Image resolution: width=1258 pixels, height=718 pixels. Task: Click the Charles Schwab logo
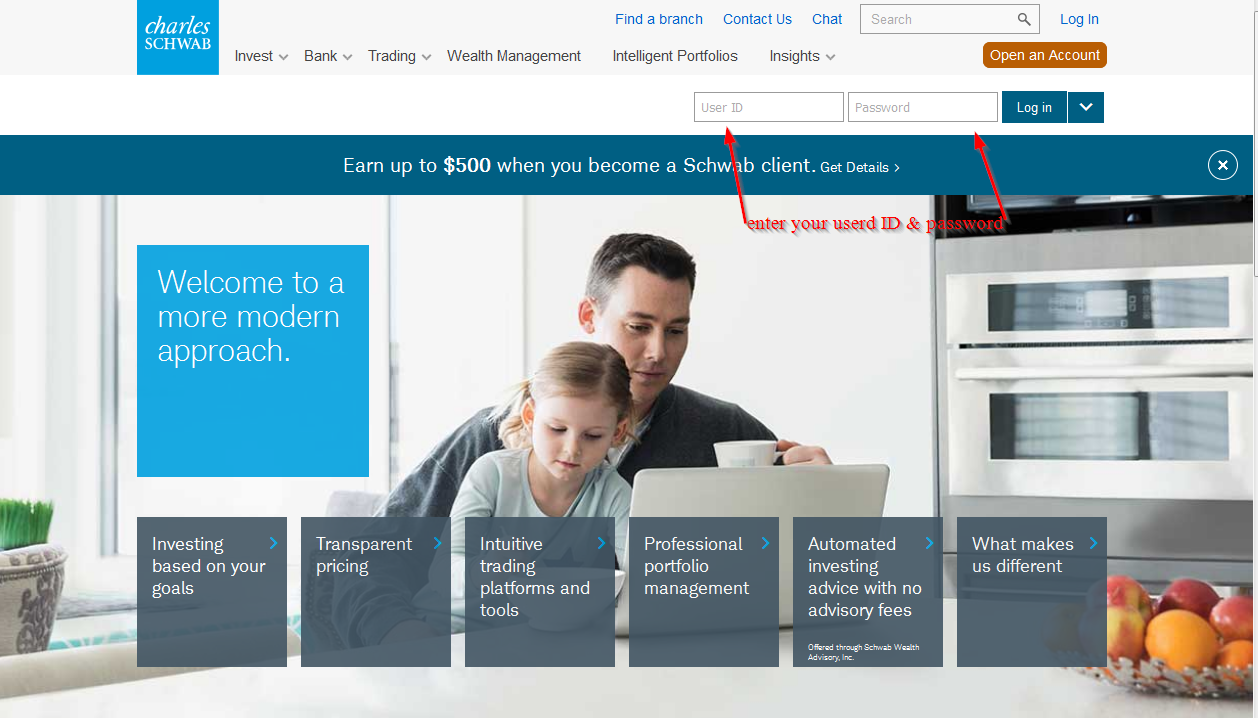point(178,37)
